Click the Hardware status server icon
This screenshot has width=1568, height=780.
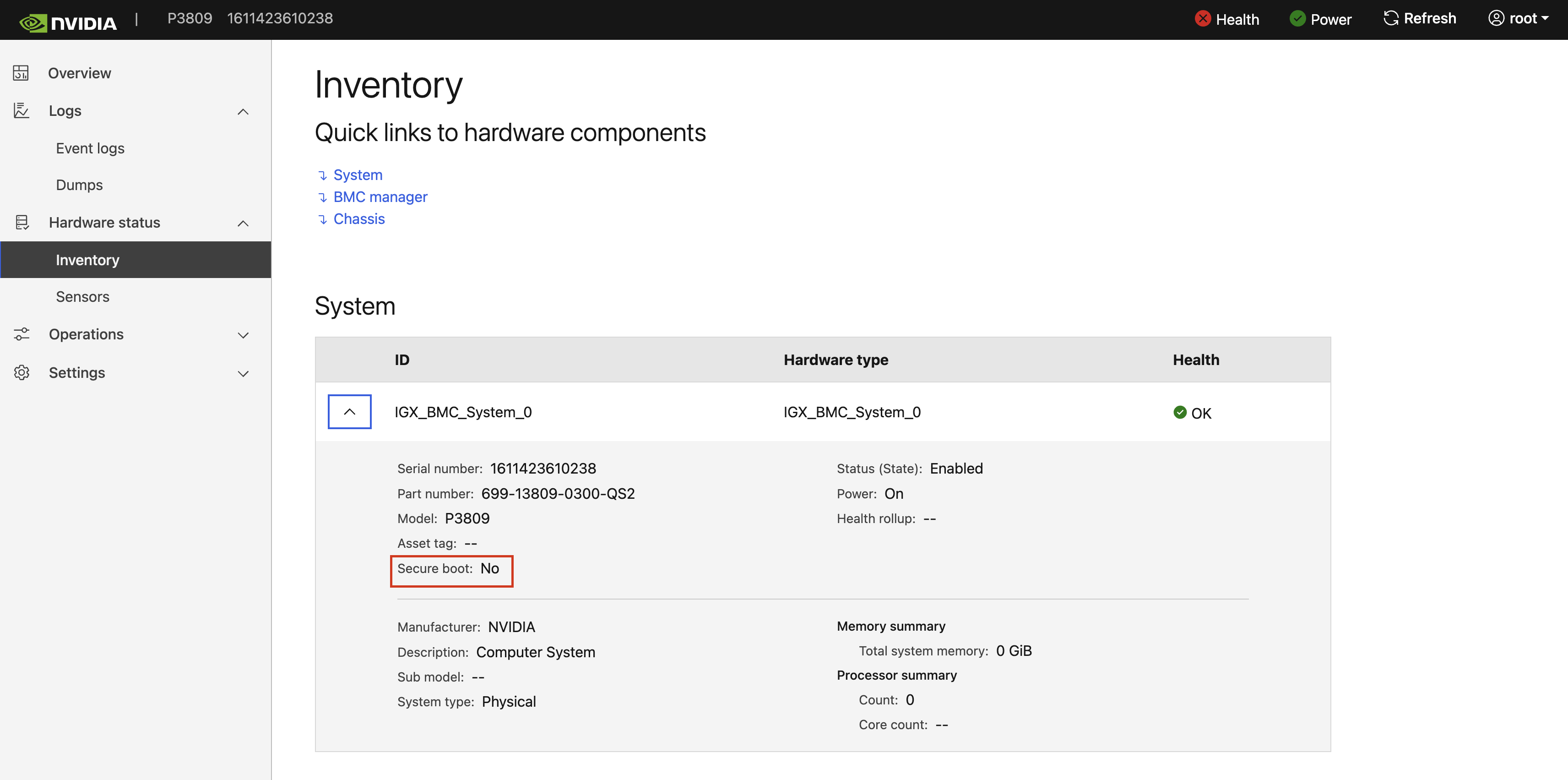tap(22, 222)
